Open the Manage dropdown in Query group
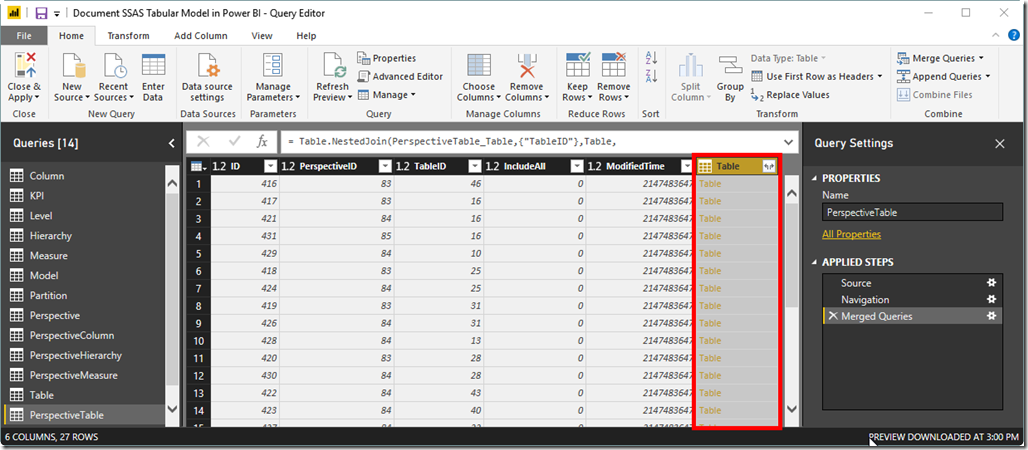Viewport: 1028px width, 450px height. click(387, 94)
